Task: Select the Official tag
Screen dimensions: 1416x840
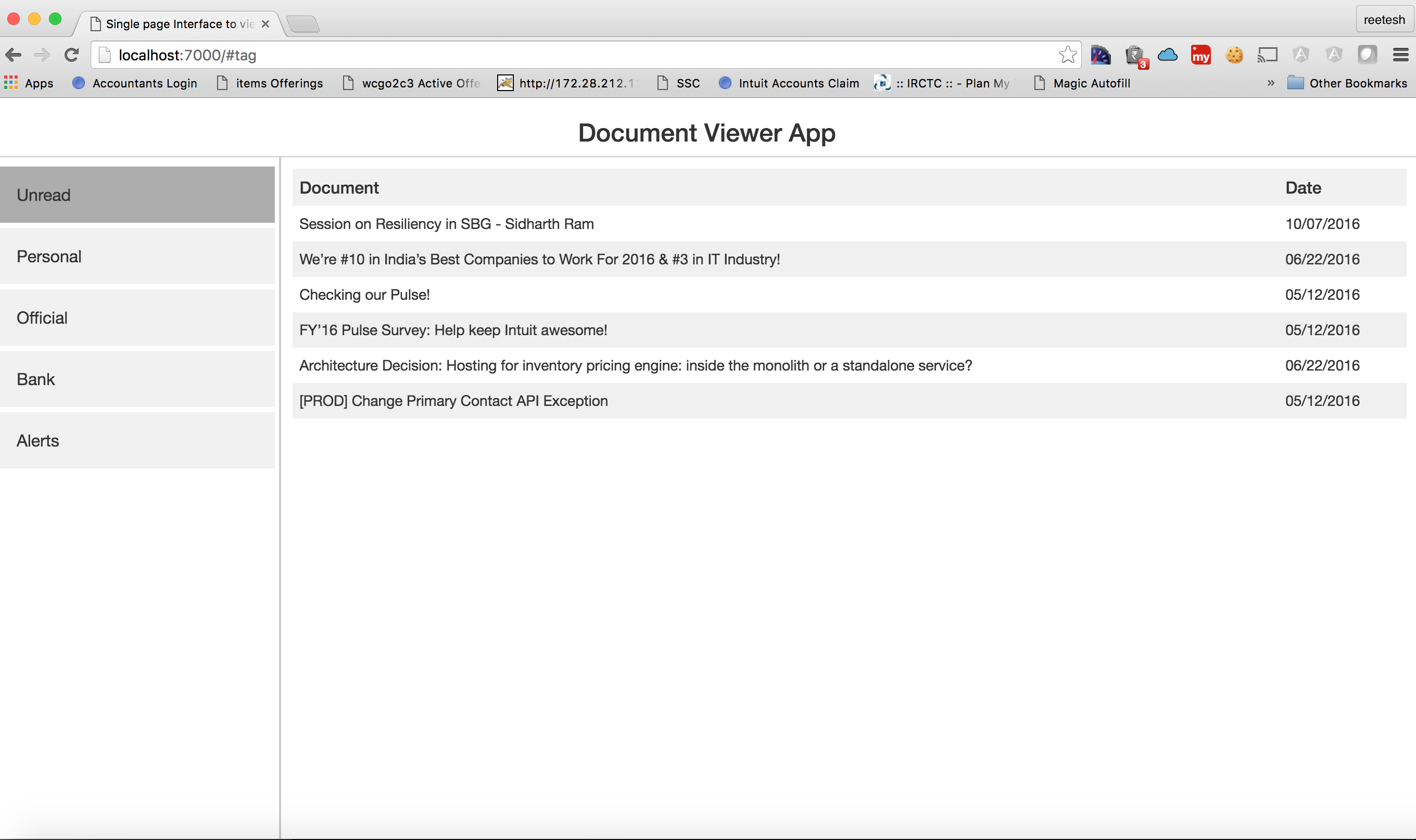Action: click(137, 317)
